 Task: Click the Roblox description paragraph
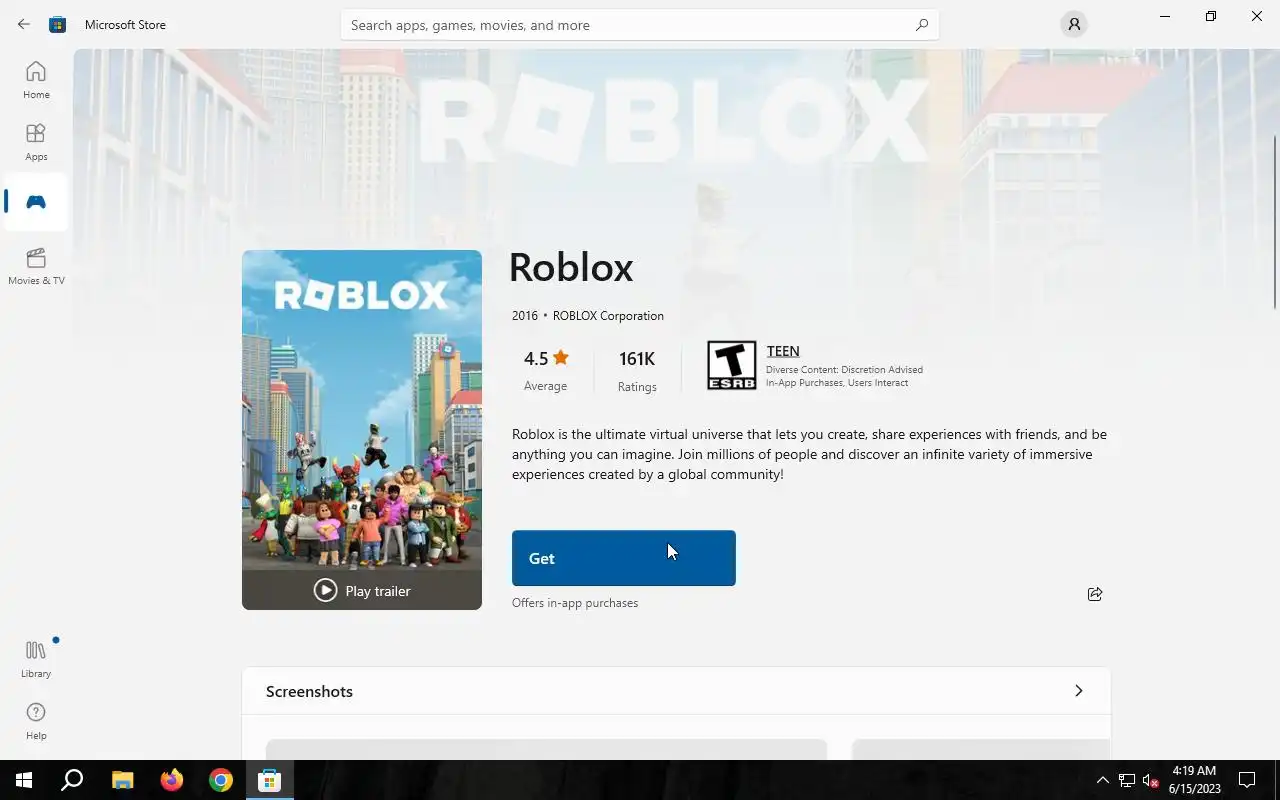coord(809,454)
